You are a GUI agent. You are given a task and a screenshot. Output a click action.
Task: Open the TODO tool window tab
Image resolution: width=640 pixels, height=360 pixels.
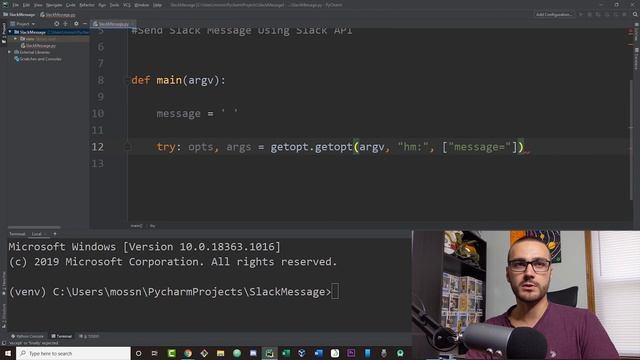click(89, 336)
